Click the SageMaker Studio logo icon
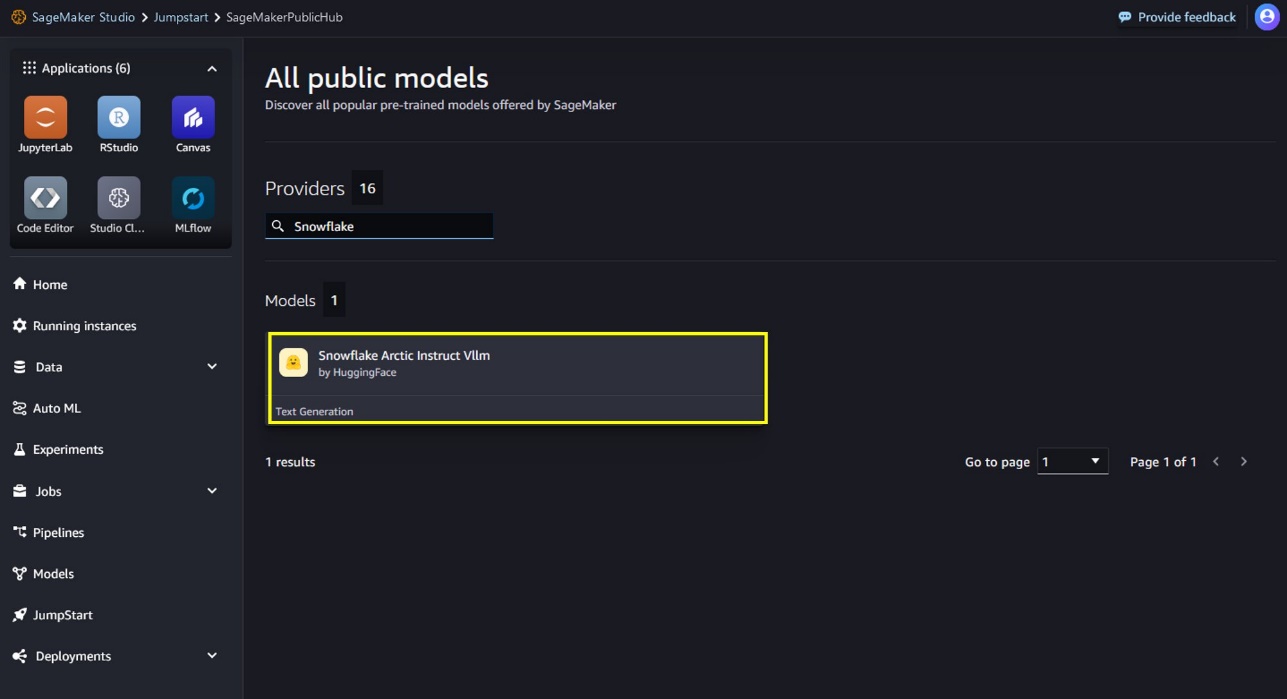This screenshot has width=1287, height=699. (x=18, y=17)
